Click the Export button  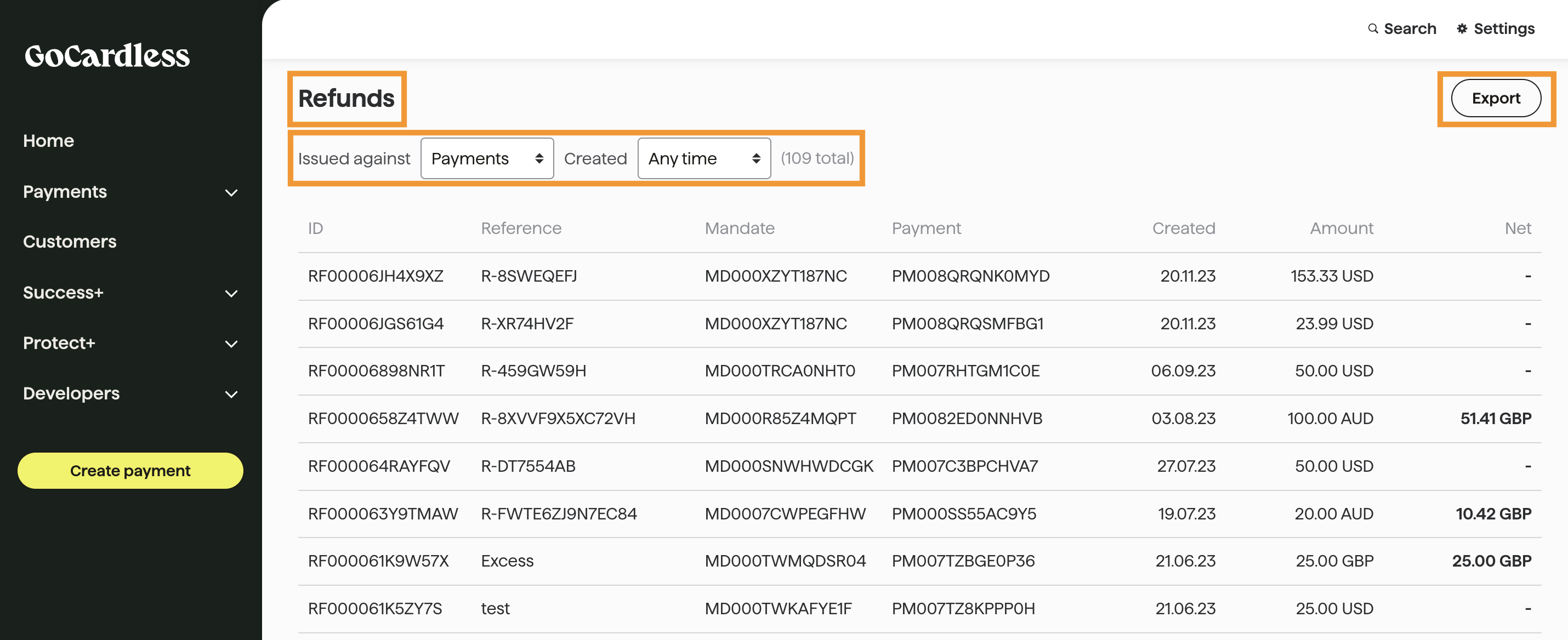coord(1495,98)
